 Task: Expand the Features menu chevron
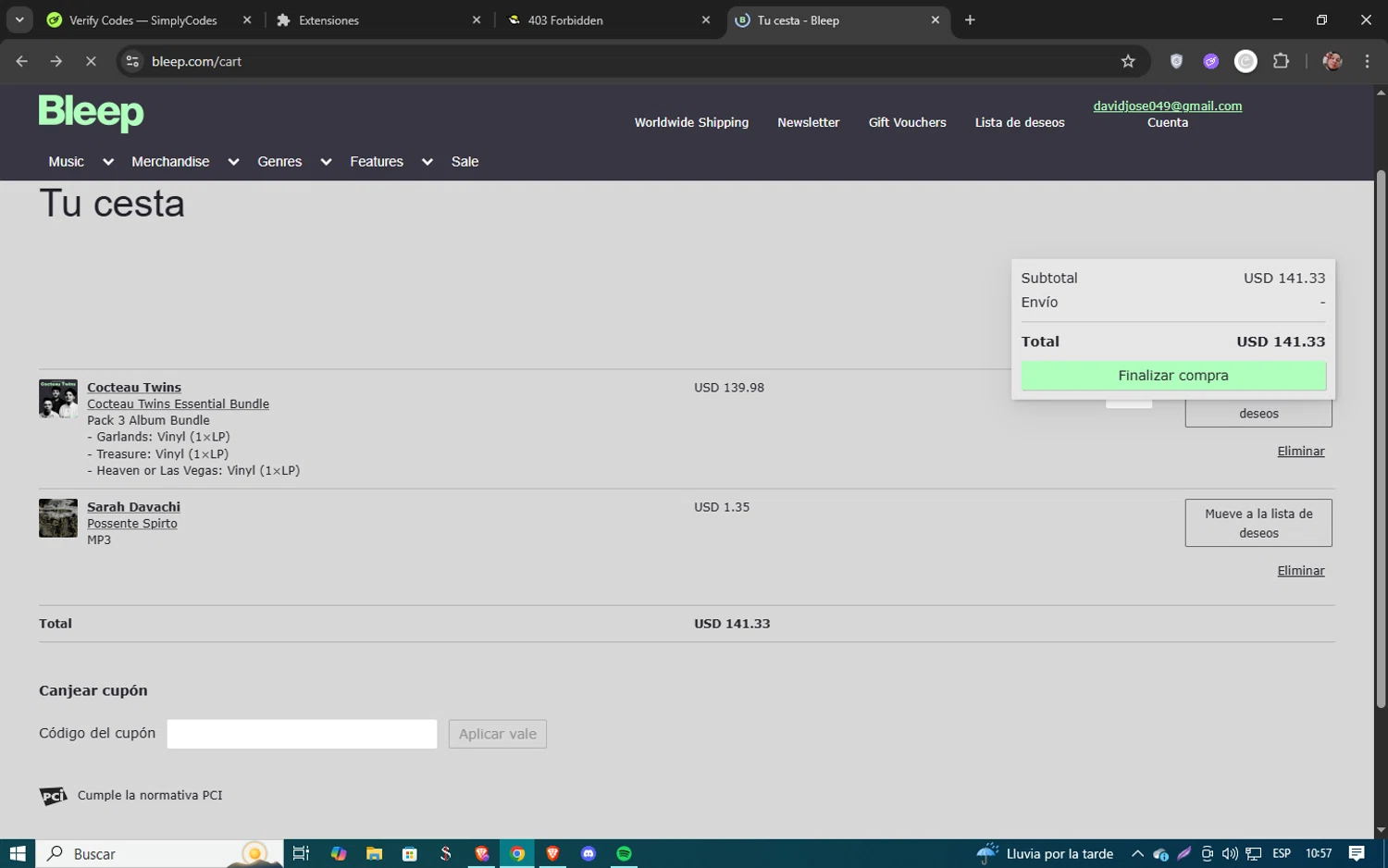[x=427, y=162]
